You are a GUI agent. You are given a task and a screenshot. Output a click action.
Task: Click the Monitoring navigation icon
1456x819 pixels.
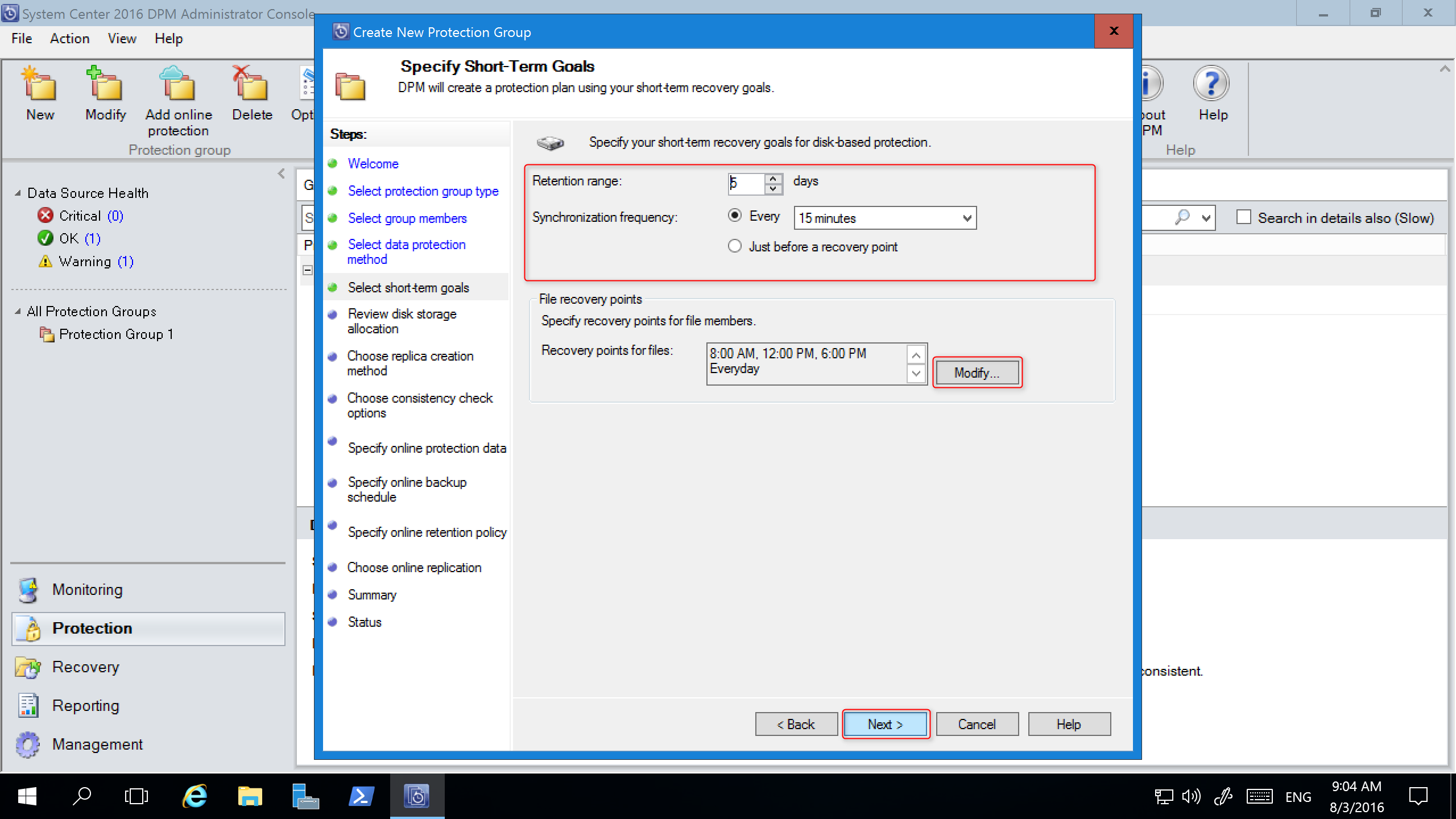(29, 589)
